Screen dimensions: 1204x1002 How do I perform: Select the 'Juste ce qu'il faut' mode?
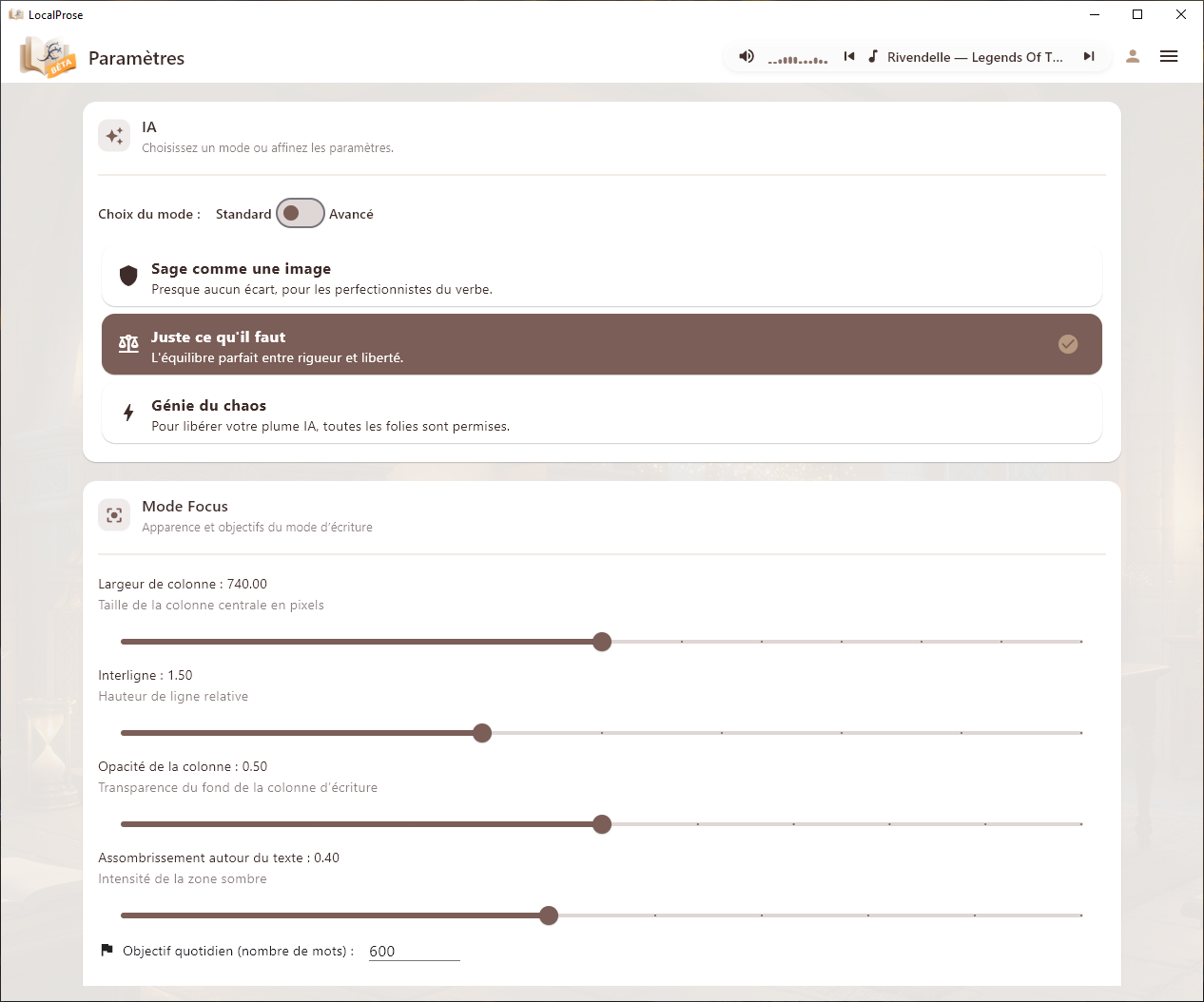click(x=601, y=345)
